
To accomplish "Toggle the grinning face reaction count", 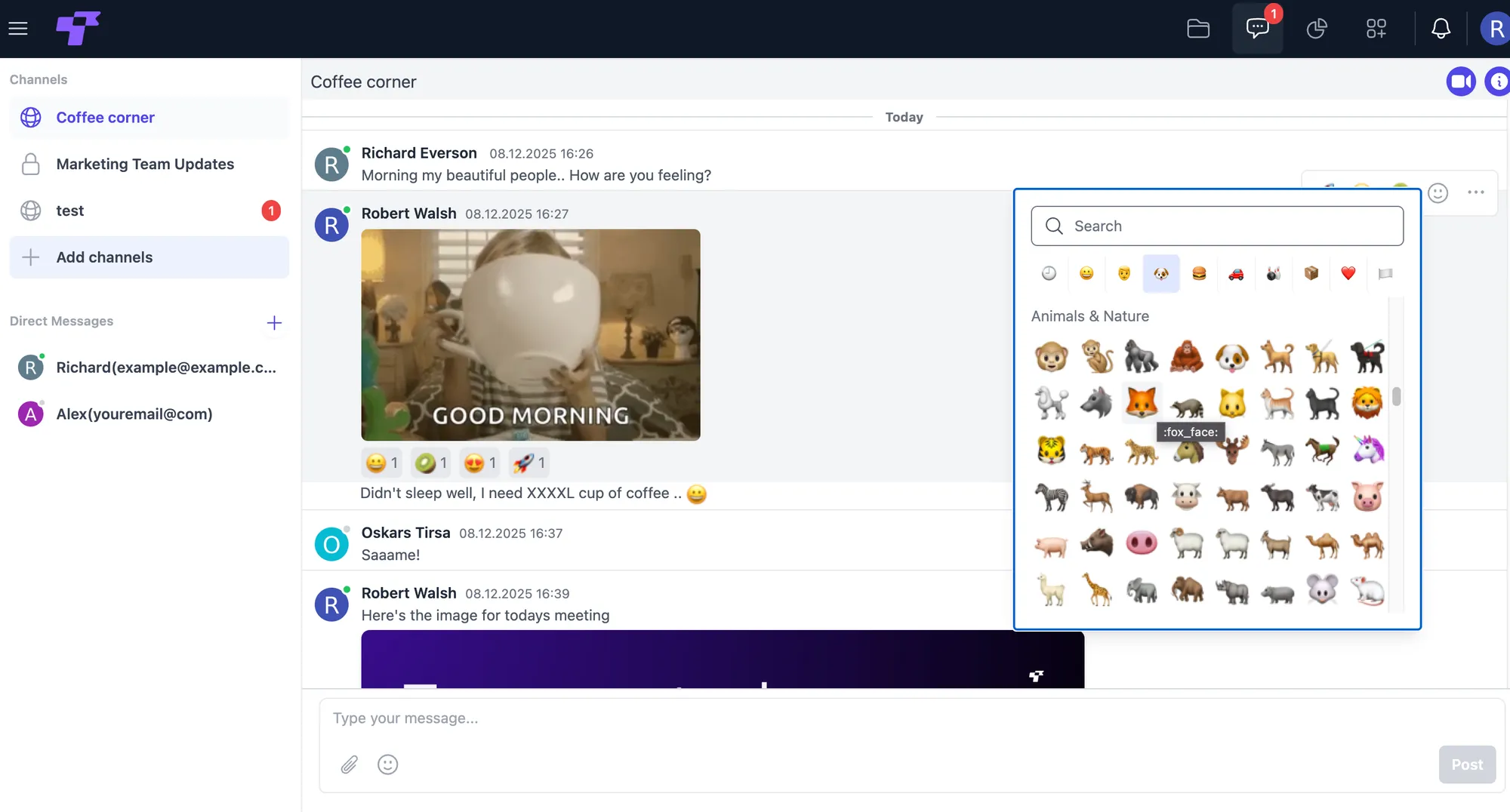I will 382,463.
